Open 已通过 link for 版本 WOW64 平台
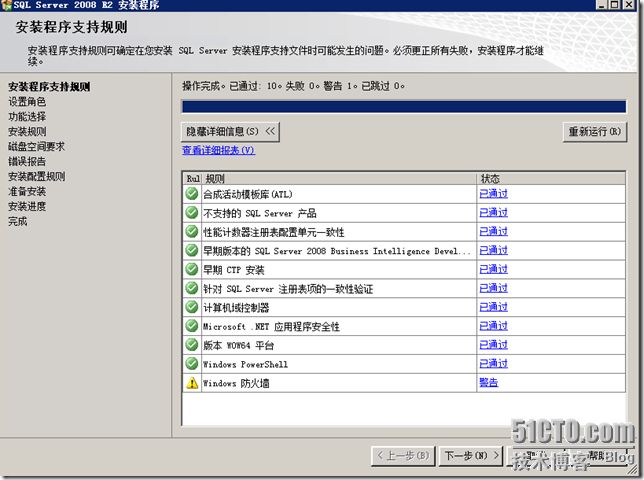Image resolution: width=644 pixels, height=480 pixels. point(493,344)
